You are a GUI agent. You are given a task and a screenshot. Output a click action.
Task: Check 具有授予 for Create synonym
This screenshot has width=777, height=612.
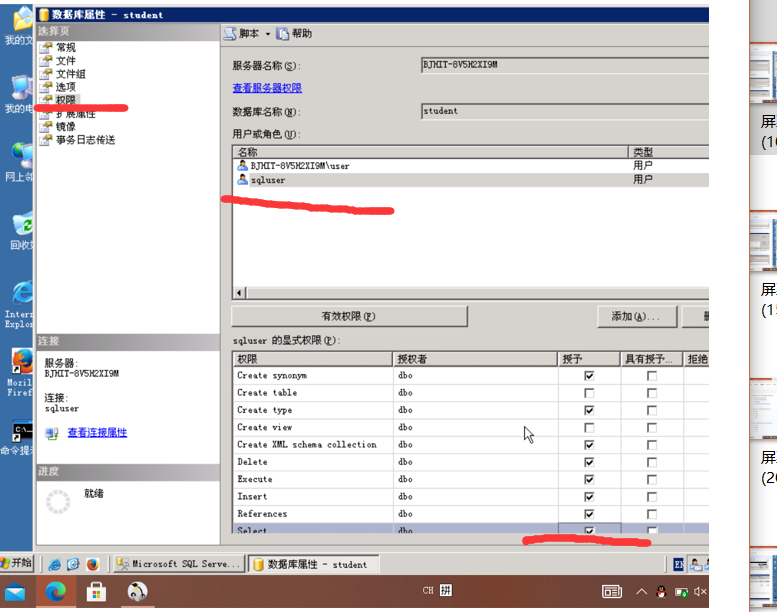pos(652,376)
